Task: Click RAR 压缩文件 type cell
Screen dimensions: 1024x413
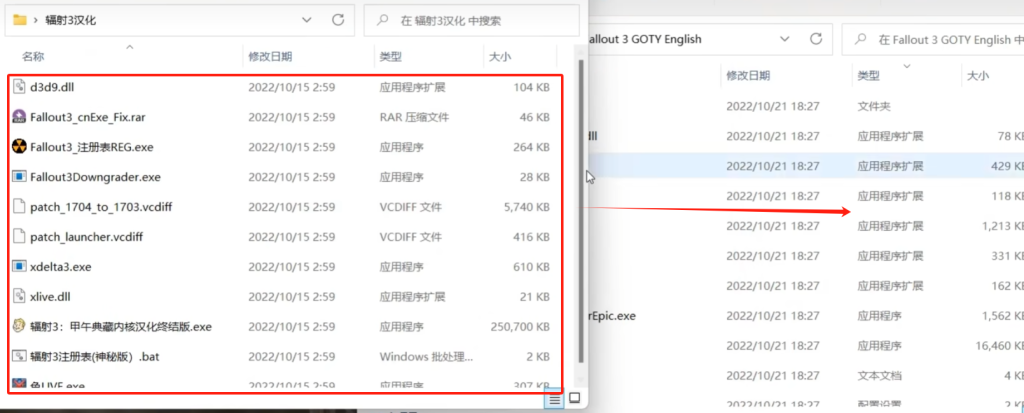Action: [x=414, y=117]
